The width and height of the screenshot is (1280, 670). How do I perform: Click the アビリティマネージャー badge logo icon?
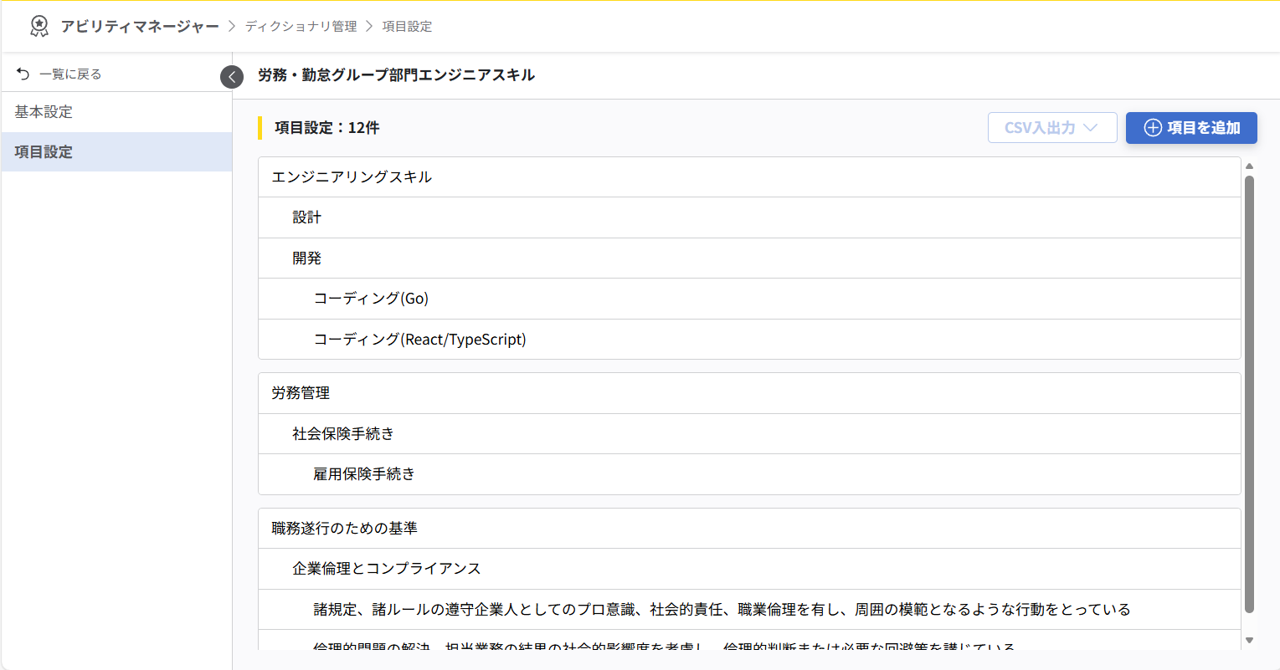pos(39,27)
